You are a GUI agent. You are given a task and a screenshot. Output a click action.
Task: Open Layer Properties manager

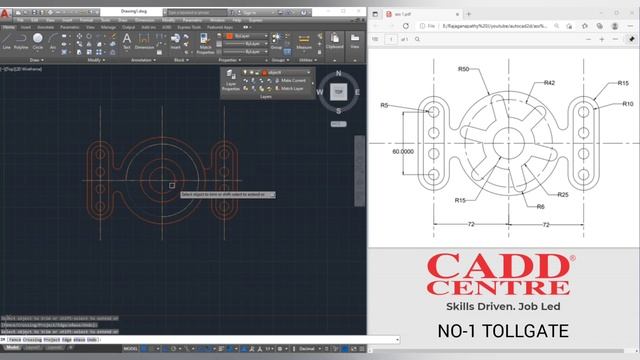click(x=231, y=80)
